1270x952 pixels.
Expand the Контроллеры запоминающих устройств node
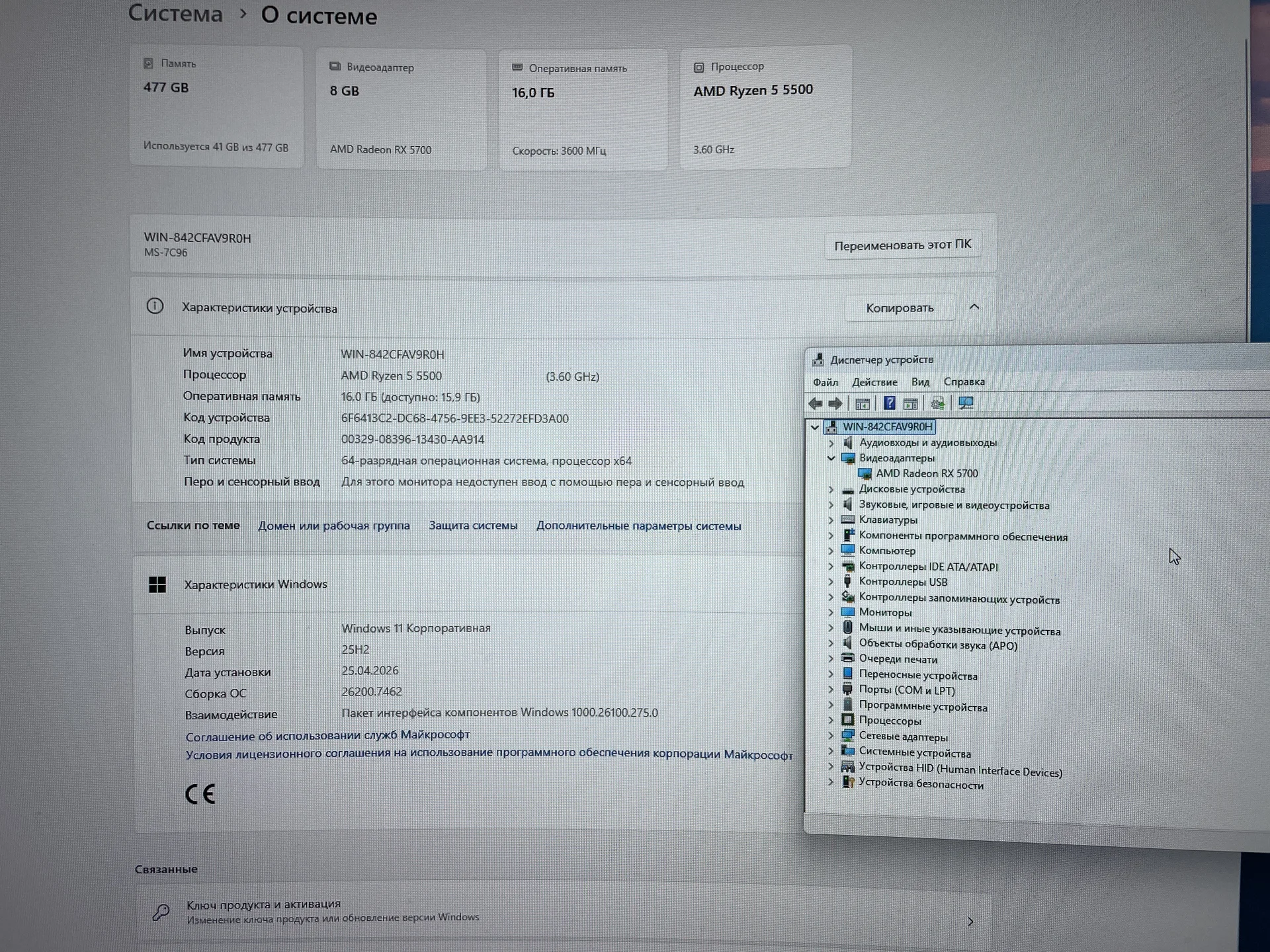(831, 597)
